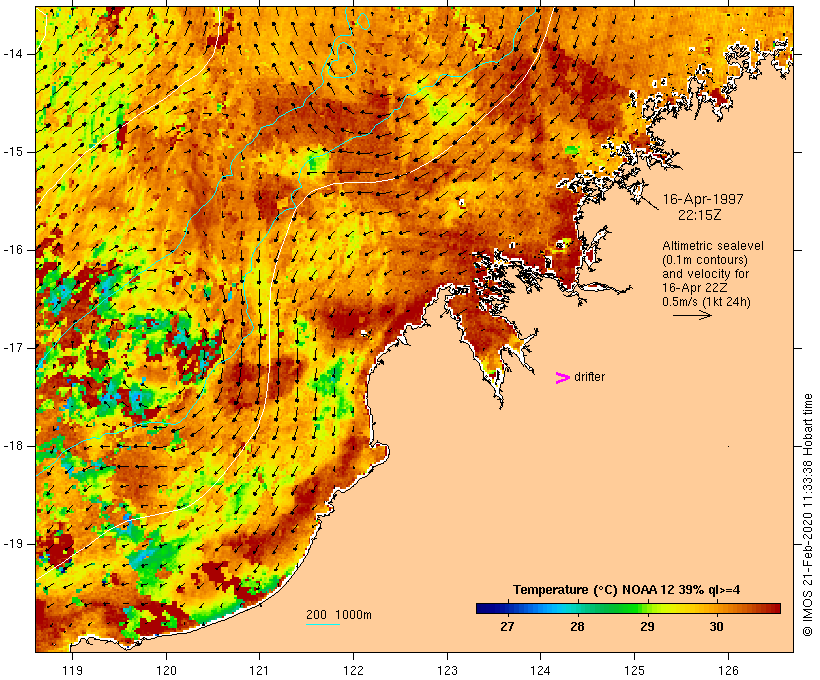Click the 125 longitude axis label
Viewport: 820px width, 680px height.
click(634, 670)
